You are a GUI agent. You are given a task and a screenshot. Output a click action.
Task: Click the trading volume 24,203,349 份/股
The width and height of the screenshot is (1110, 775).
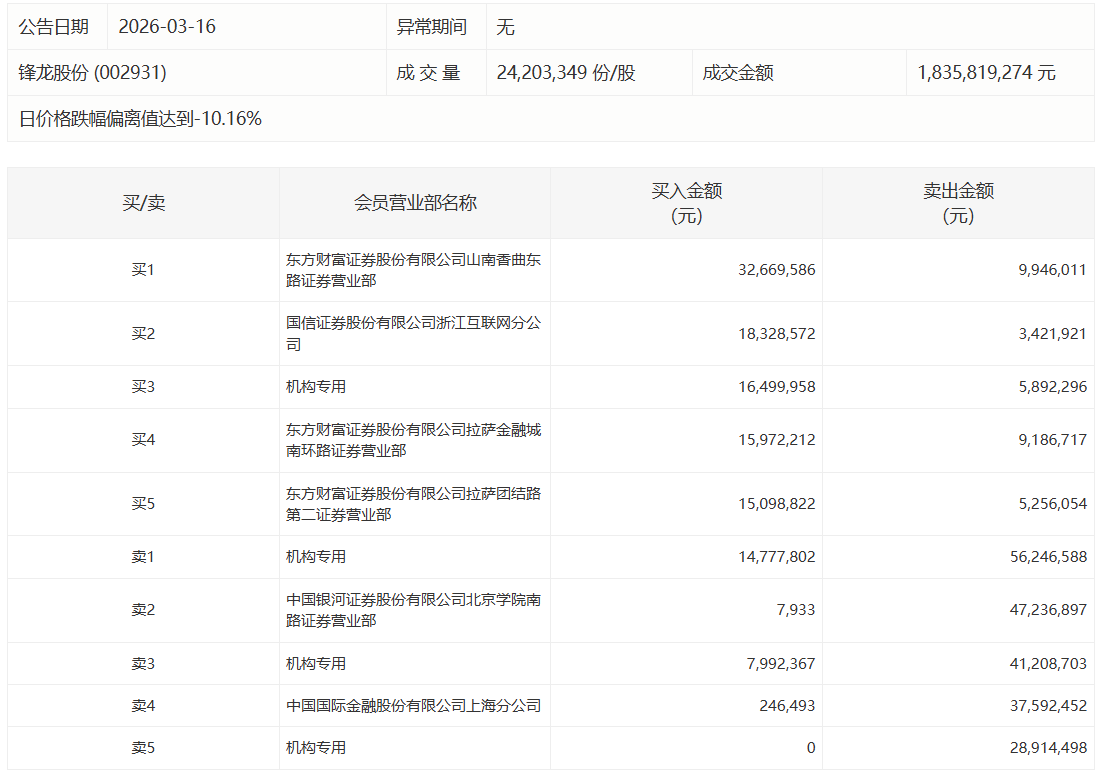coord(566,73)
